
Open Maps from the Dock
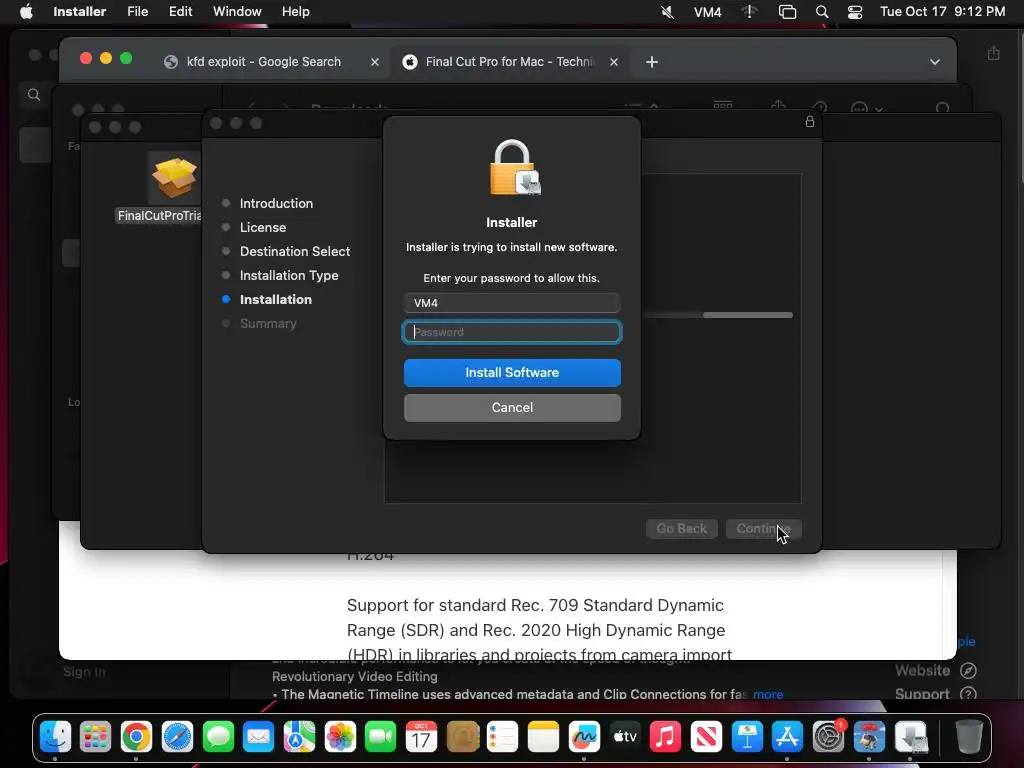(299, 737)
